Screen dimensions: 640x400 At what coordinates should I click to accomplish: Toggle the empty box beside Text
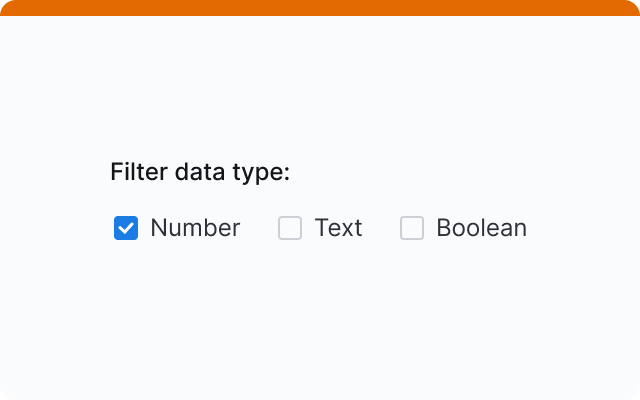point(290,229)
